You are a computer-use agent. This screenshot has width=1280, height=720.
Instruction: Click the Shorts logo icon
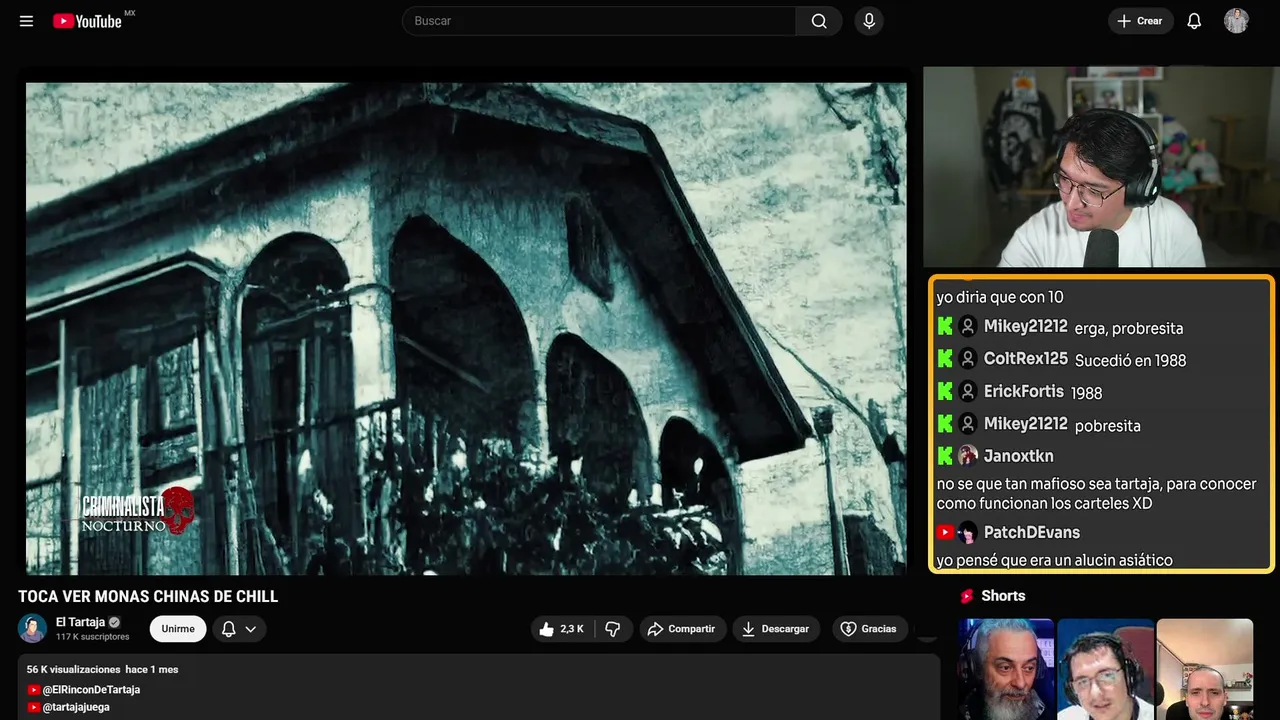click(x=967, y=596)
